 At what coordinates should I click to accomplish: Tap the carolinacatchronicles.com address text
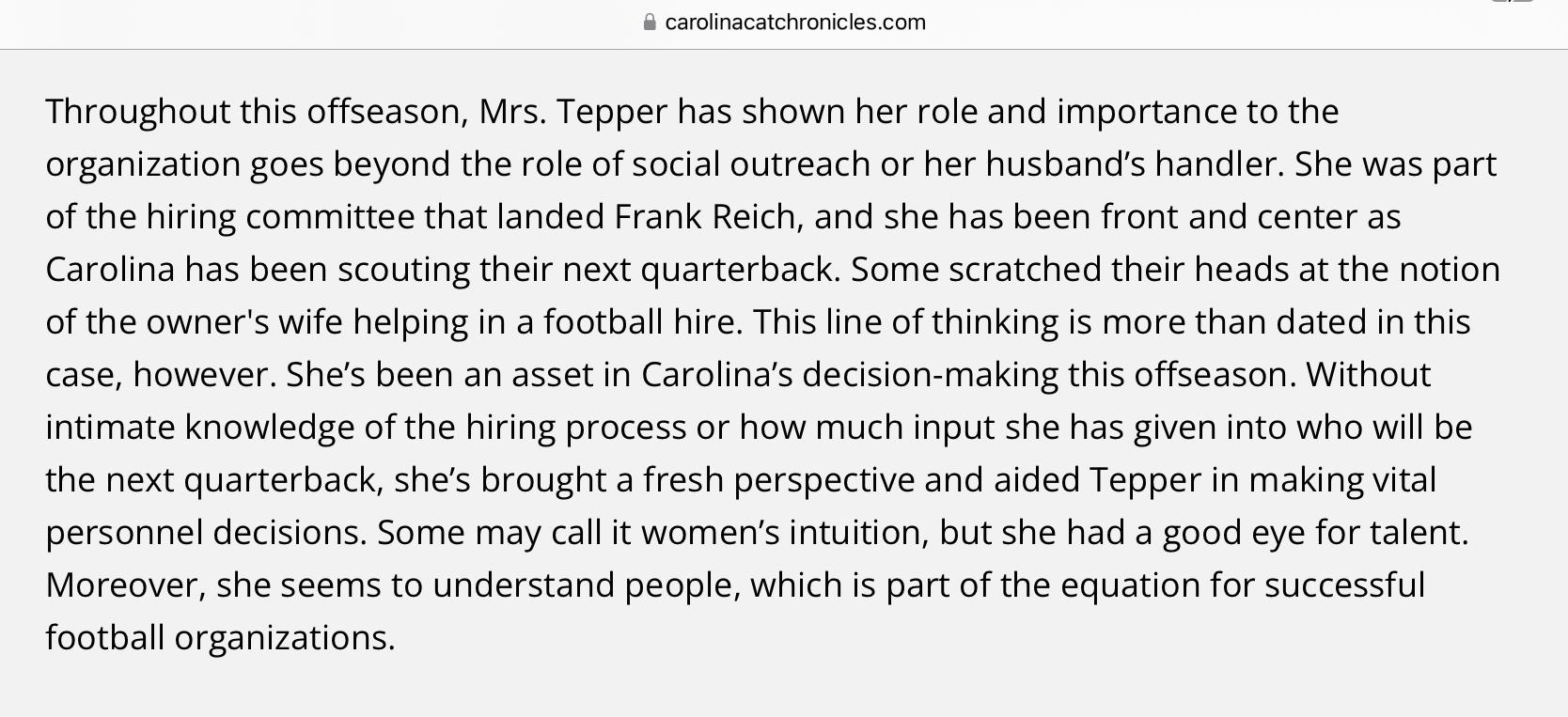tap(795, 22)
